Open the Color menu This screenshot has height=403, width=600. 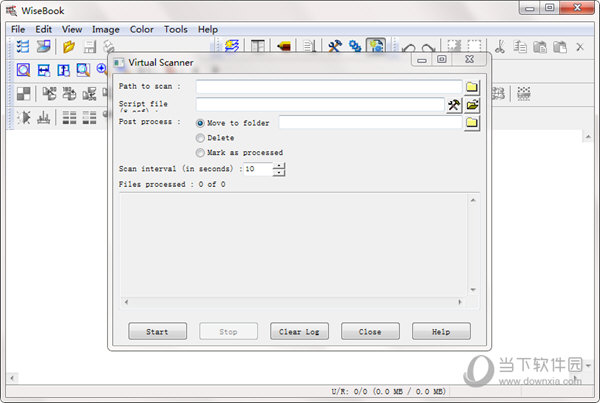coord(142,29)
